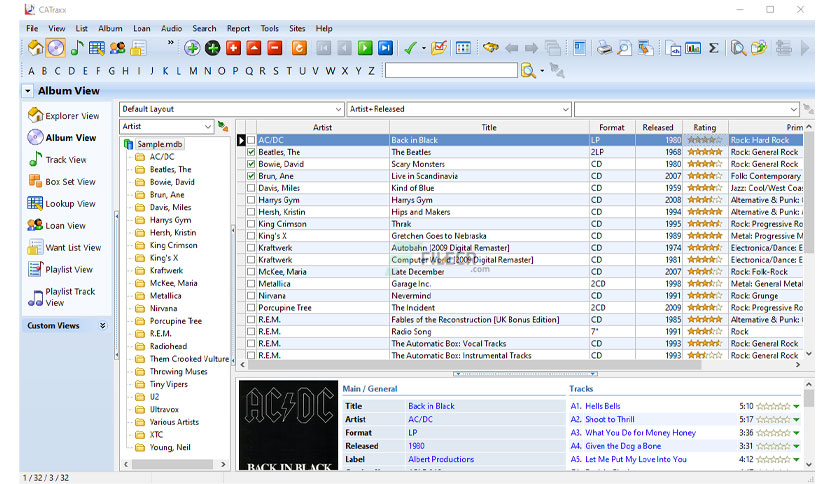Click the orange refresh toolbar icon

coord(299,47)
